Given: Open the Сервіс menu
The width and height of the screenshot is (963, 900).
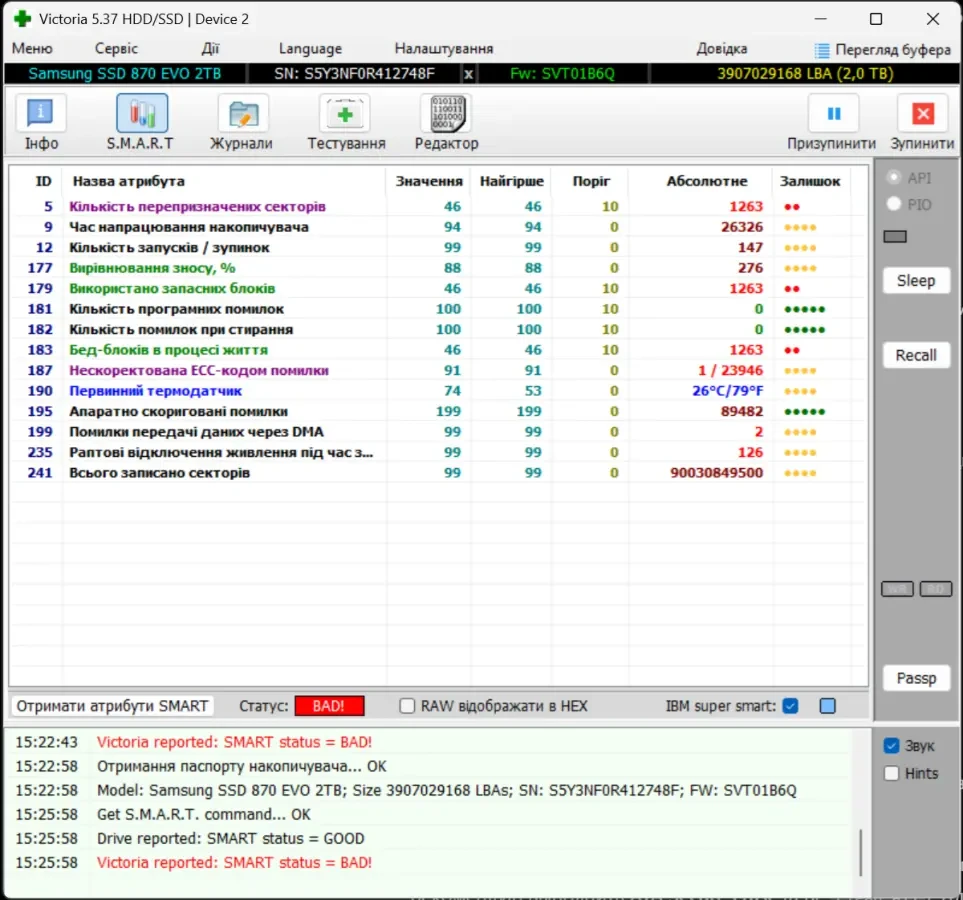Looking at the screenshot, I should [116, 49].
